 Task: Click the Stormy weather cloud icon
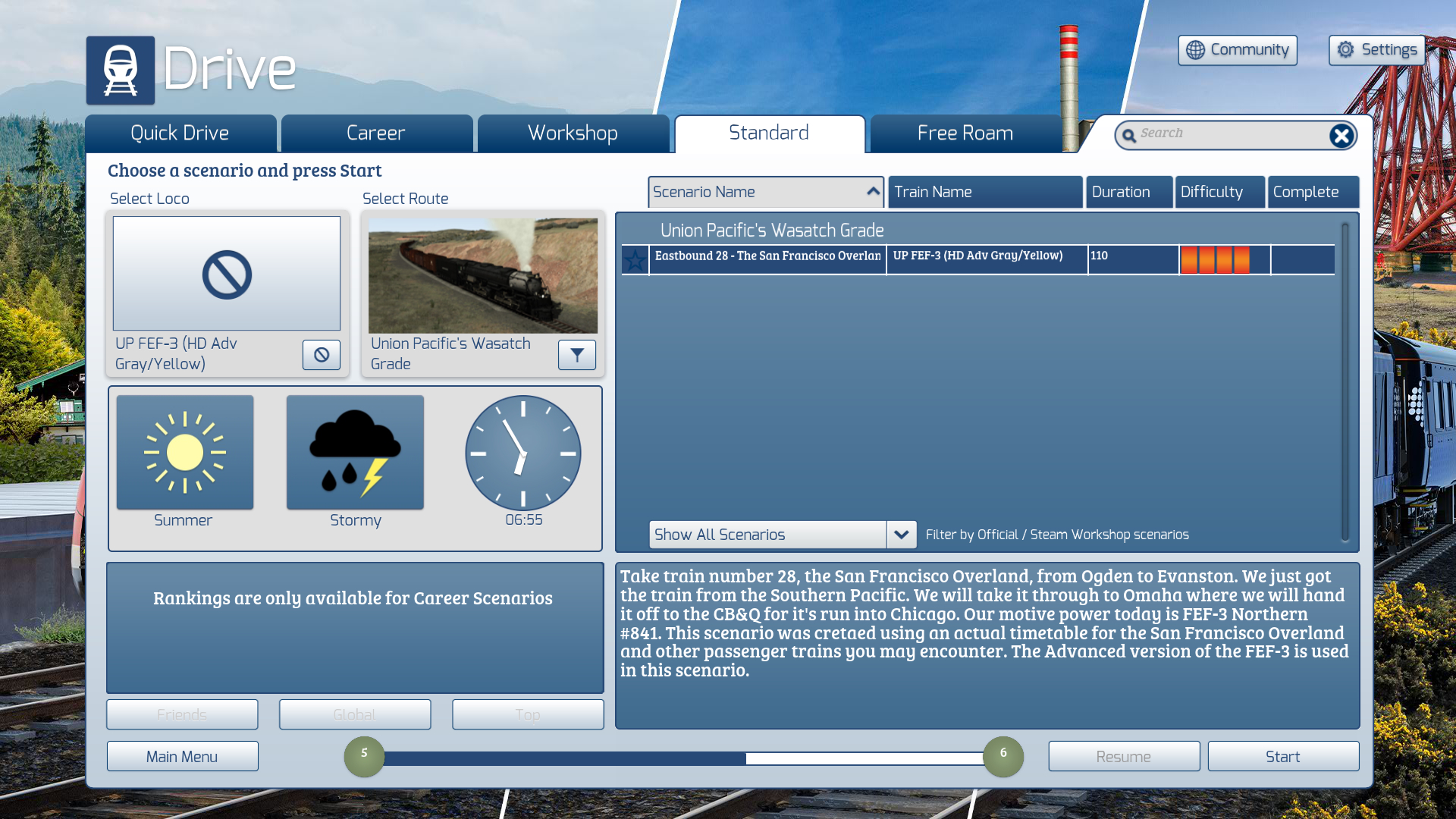355,453
